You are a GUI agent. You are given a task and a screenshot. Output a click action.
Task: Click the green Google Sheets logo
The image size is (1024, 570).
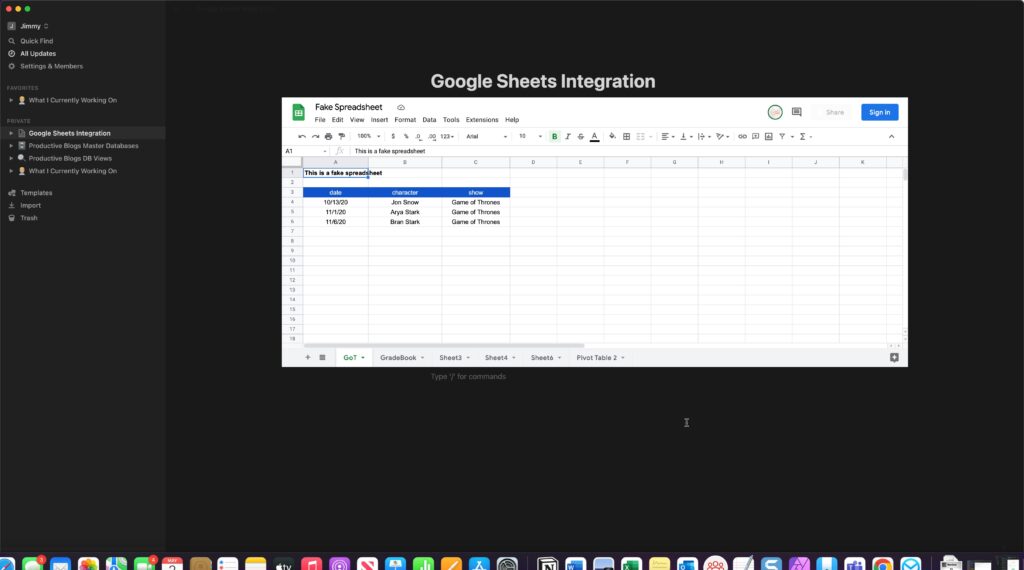[x=298, y=112]
